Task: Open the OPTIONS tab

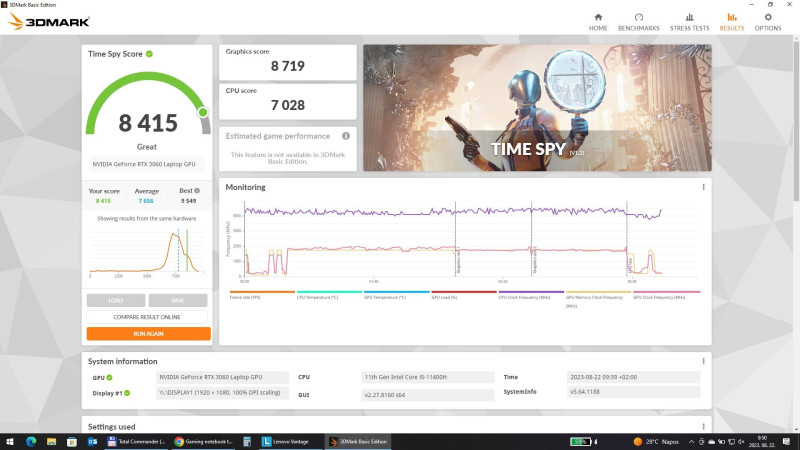Action: (768, 22)
